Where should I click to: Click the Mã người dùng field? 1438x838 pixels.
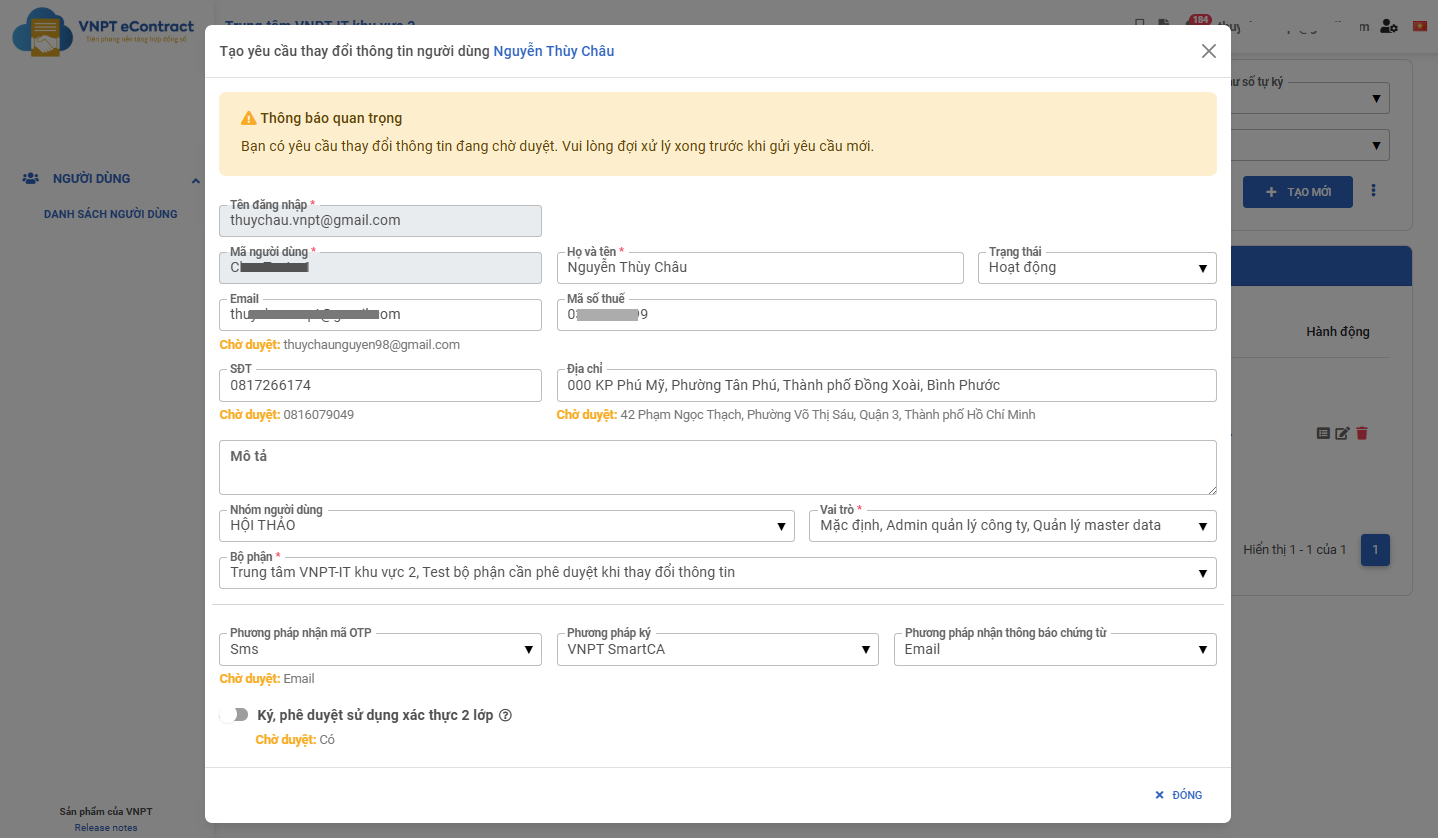pyautogui.click(x=380, y=268)
